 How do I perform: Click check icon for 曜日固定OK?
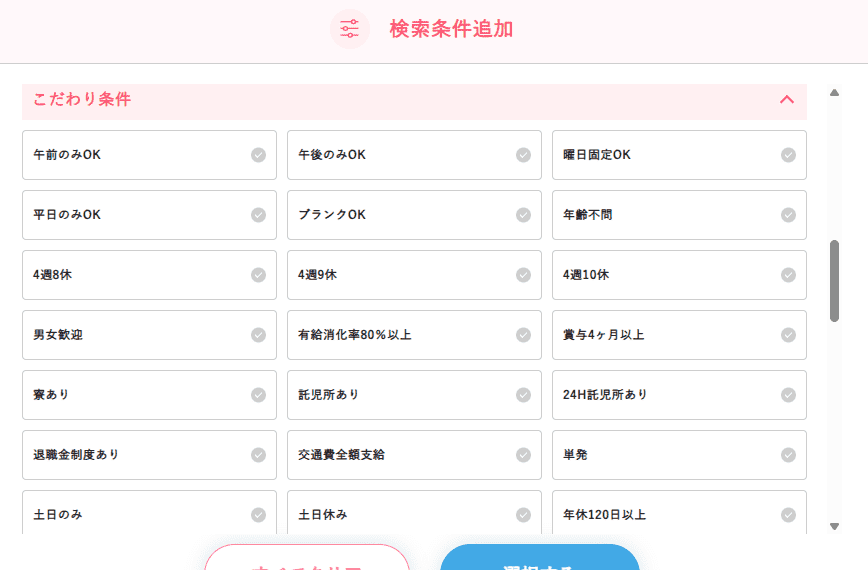click(788, 155)
